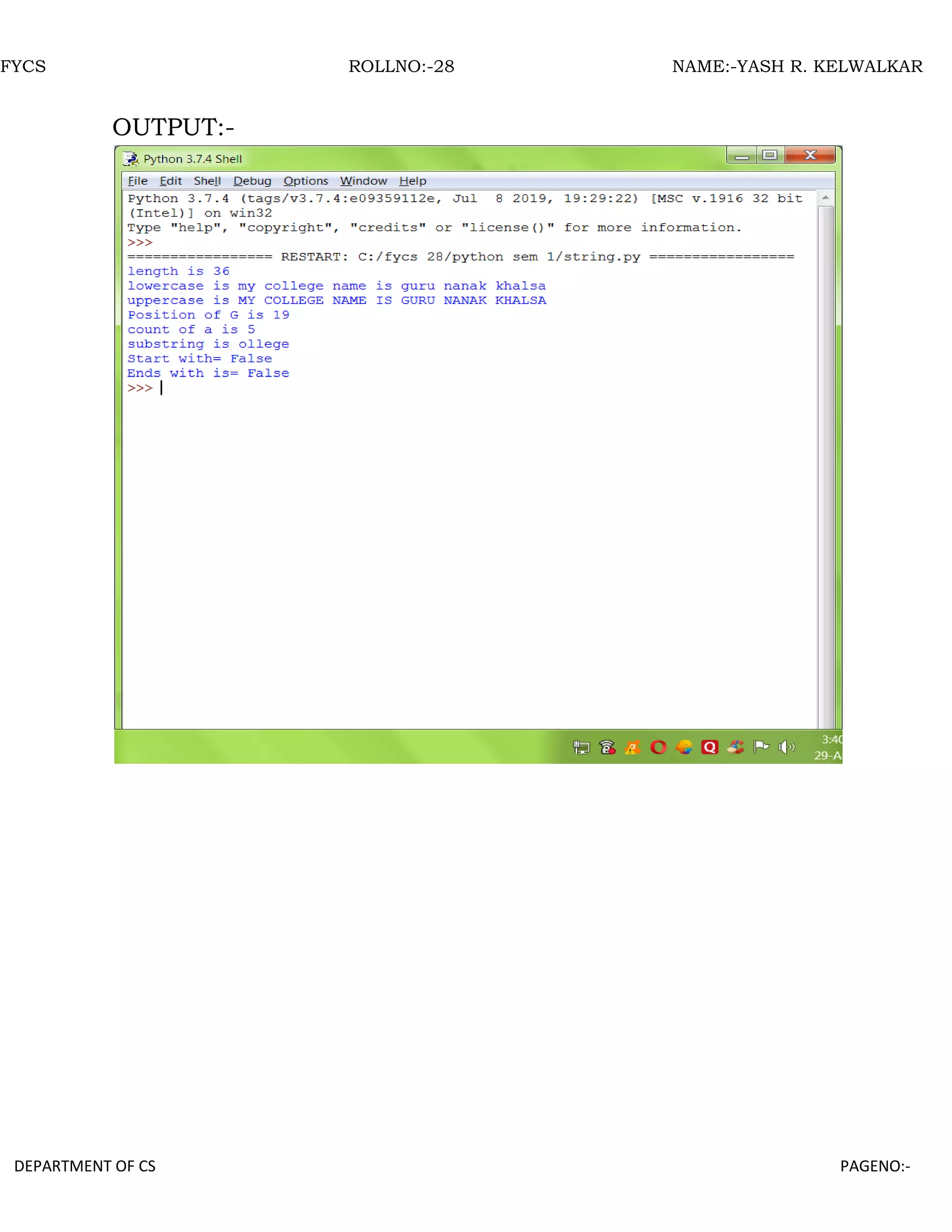Open the network connection tray icon
The height and width of the screenshot is (1232, 952).
(582, 747)
